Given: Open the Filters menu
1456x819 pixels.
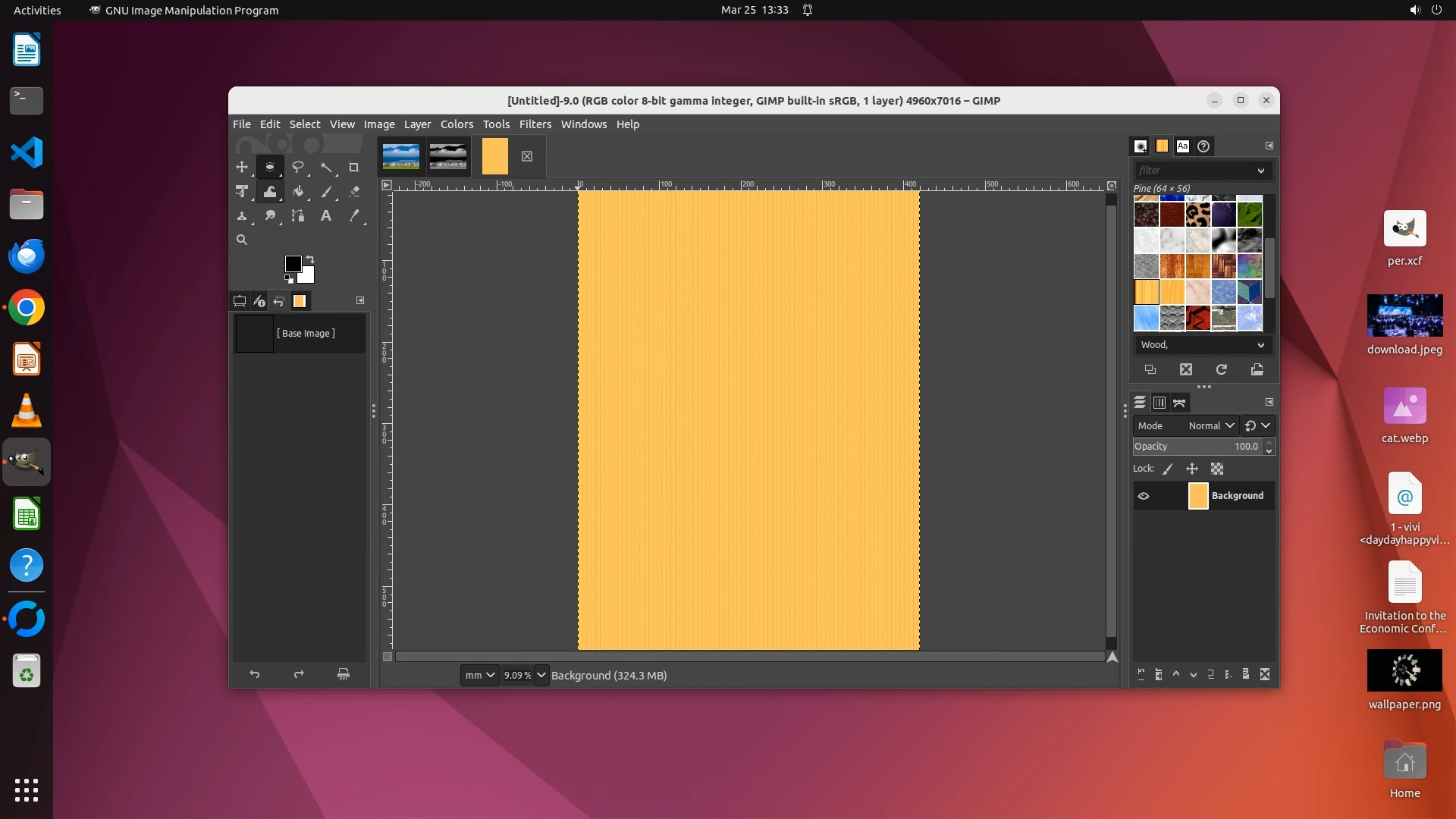Looking at the screenshot, I should (x=535, y=124).
